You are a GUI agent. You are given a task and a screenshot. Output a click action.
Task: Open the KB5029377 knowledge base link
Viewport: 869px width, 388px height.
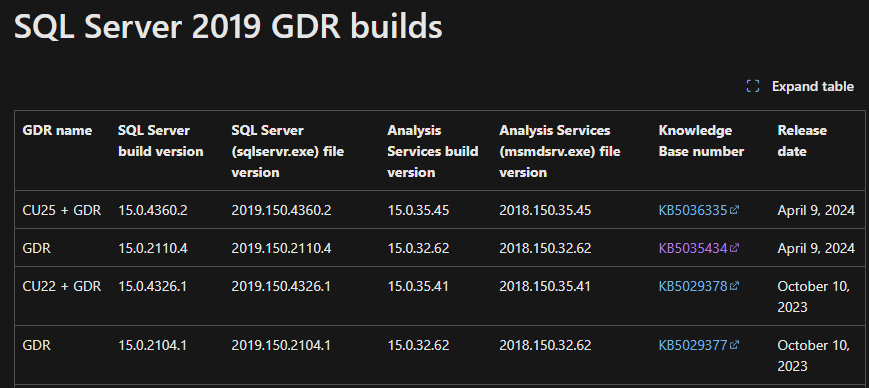tap(692, 345)
